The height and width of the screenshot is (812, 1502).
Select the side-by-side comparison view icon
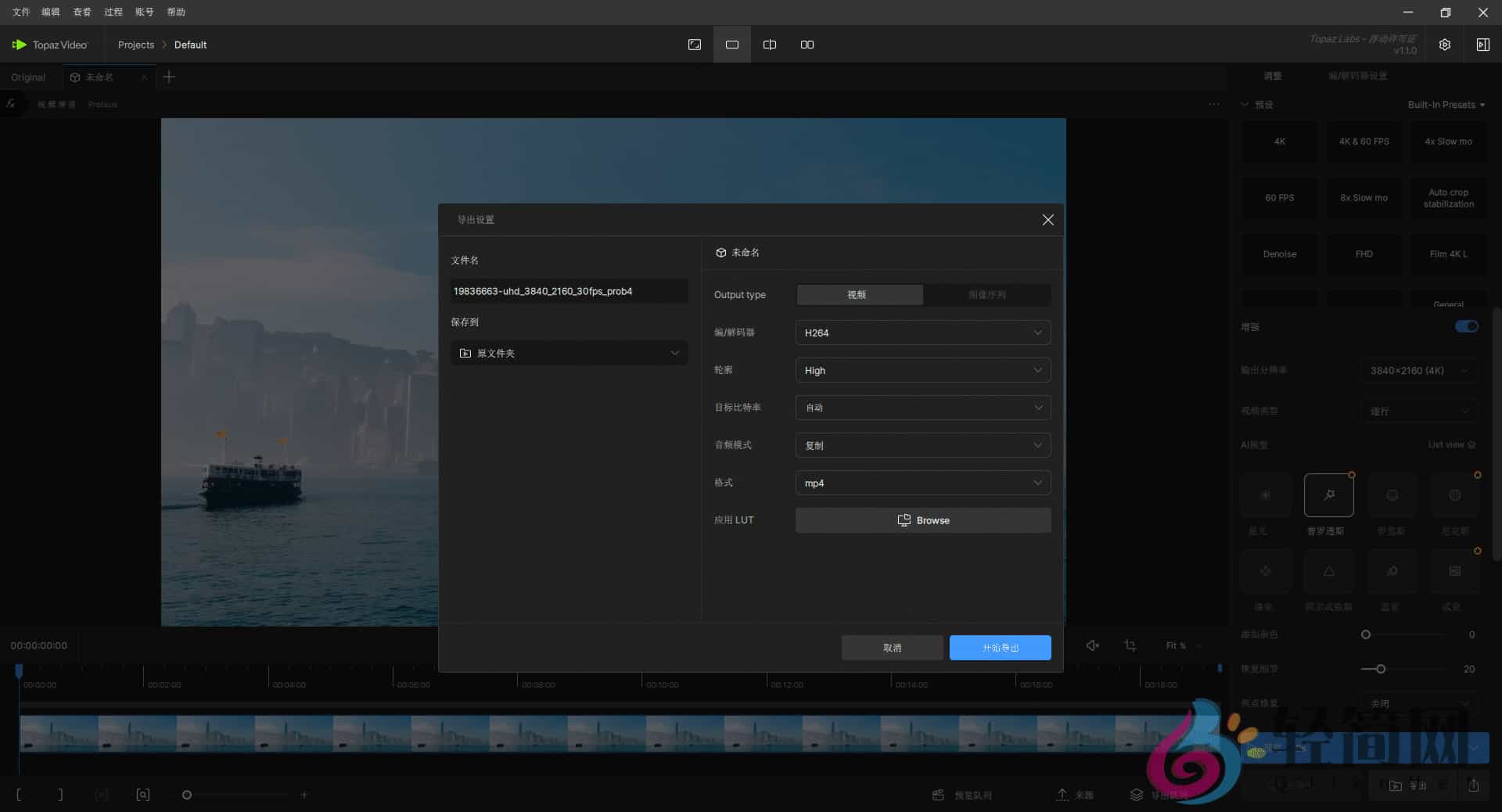(x=807, y=44)
